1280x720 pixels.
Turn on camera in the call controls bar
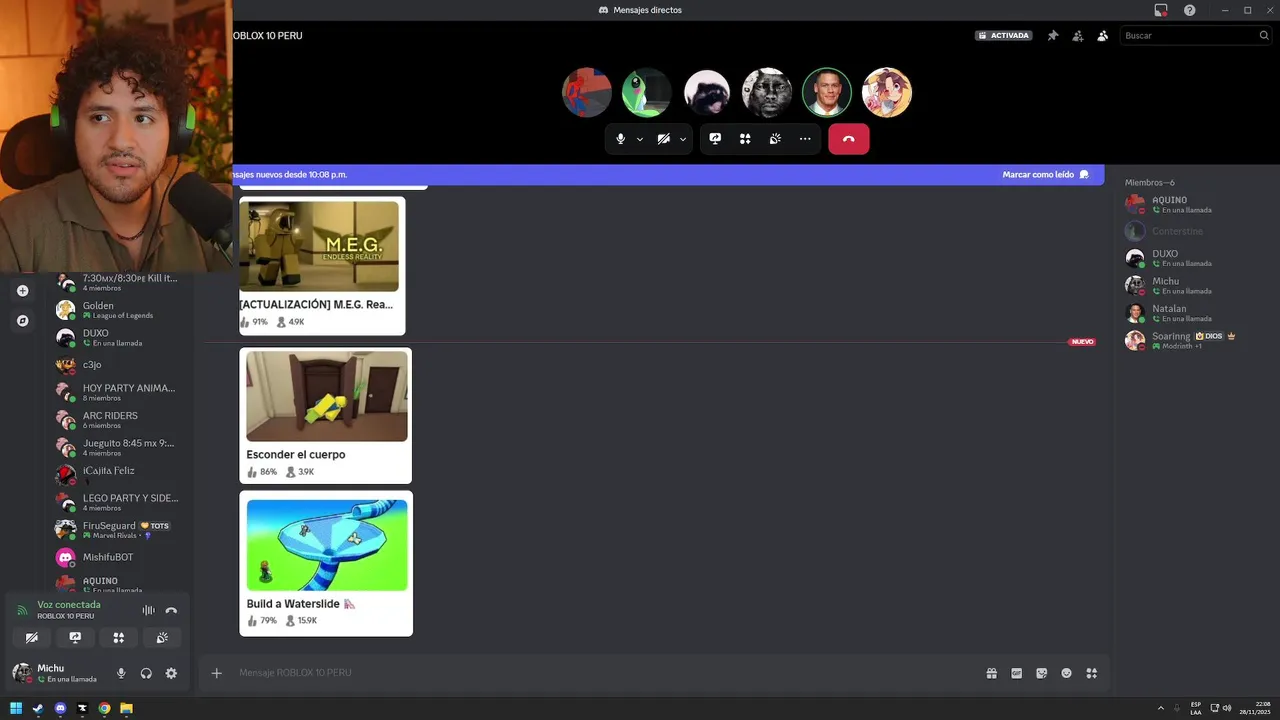663,139
